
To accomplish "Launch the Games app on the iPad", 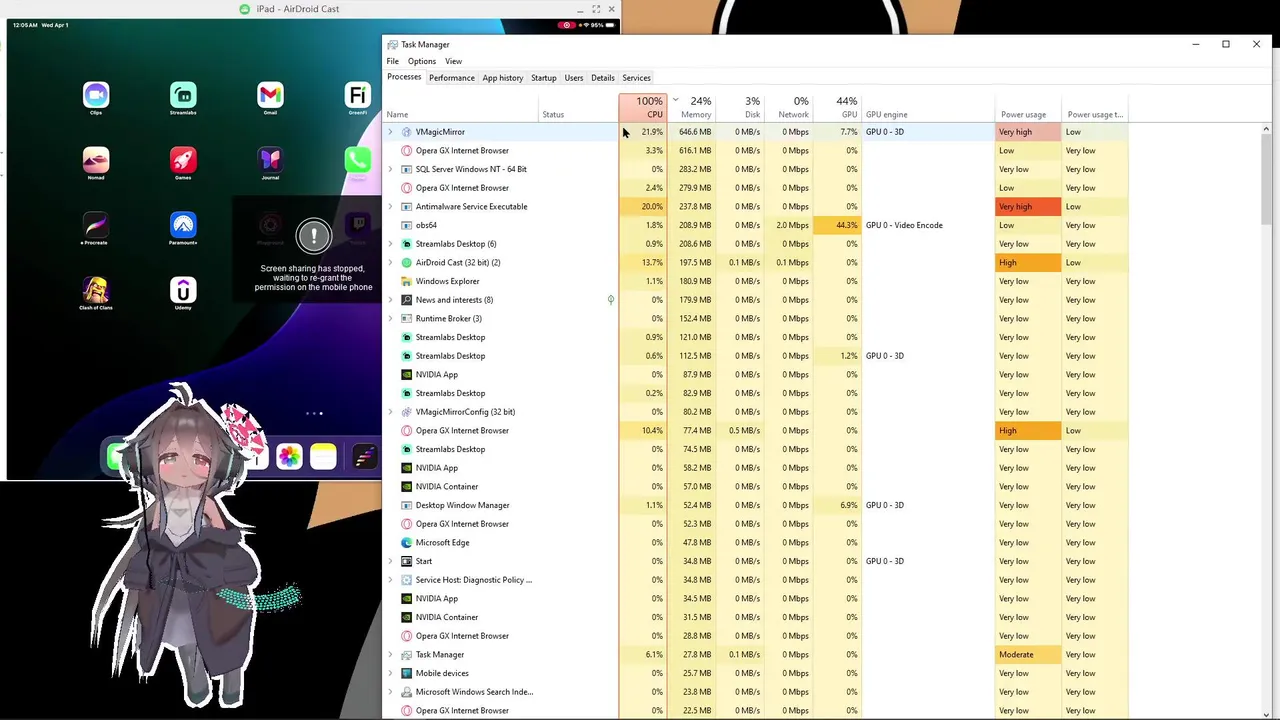I will [x=183, y=160].
